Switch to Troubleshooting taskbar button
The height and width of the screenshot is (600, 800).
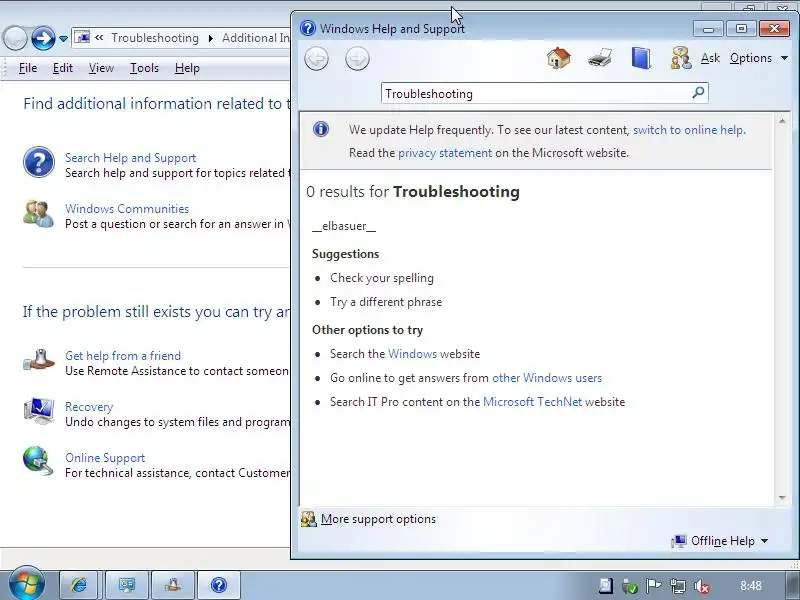[126, 585]
